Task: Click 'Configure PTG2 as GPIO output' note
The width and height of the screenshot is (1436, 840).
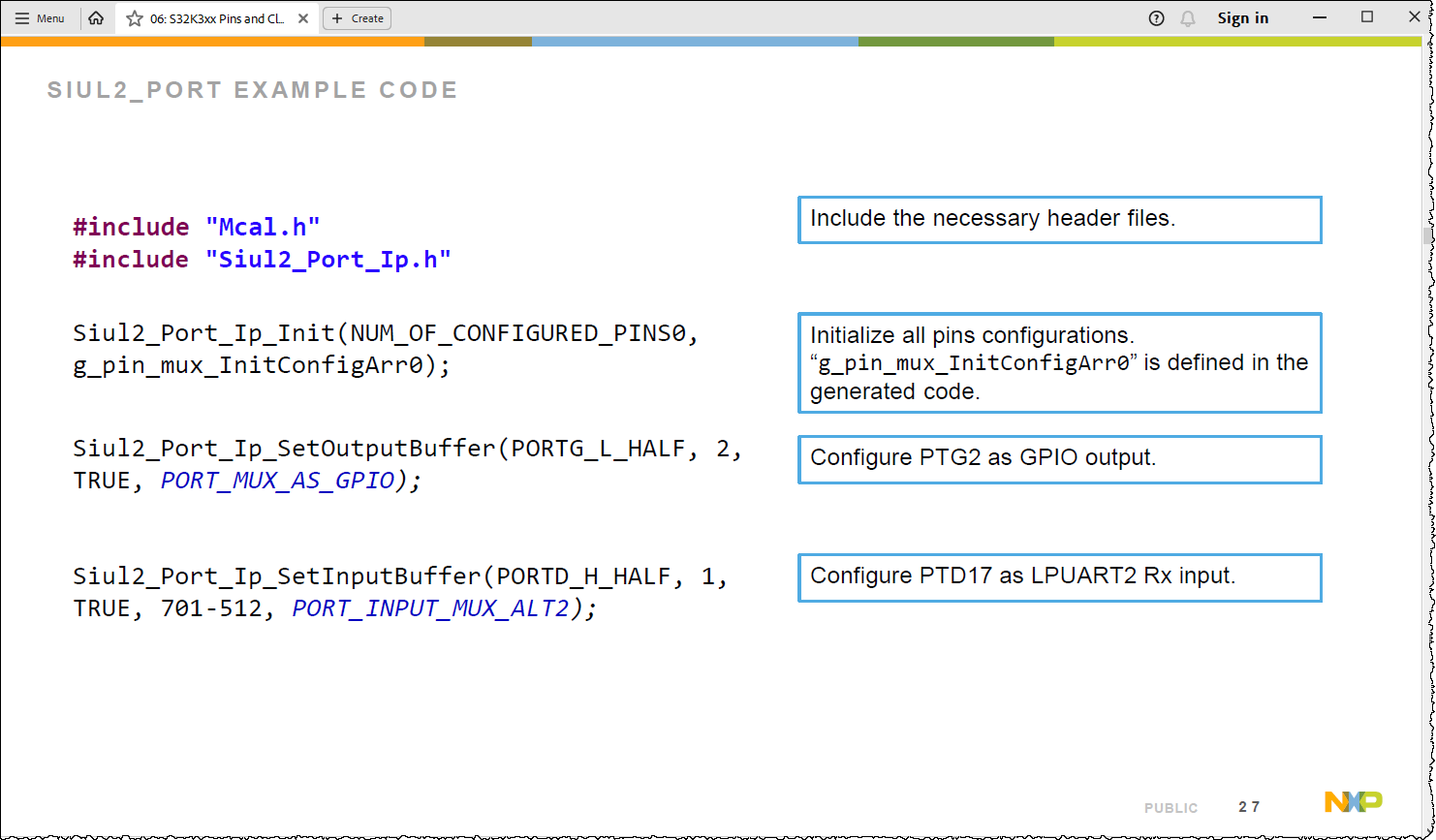Action: click(1060, 459)
